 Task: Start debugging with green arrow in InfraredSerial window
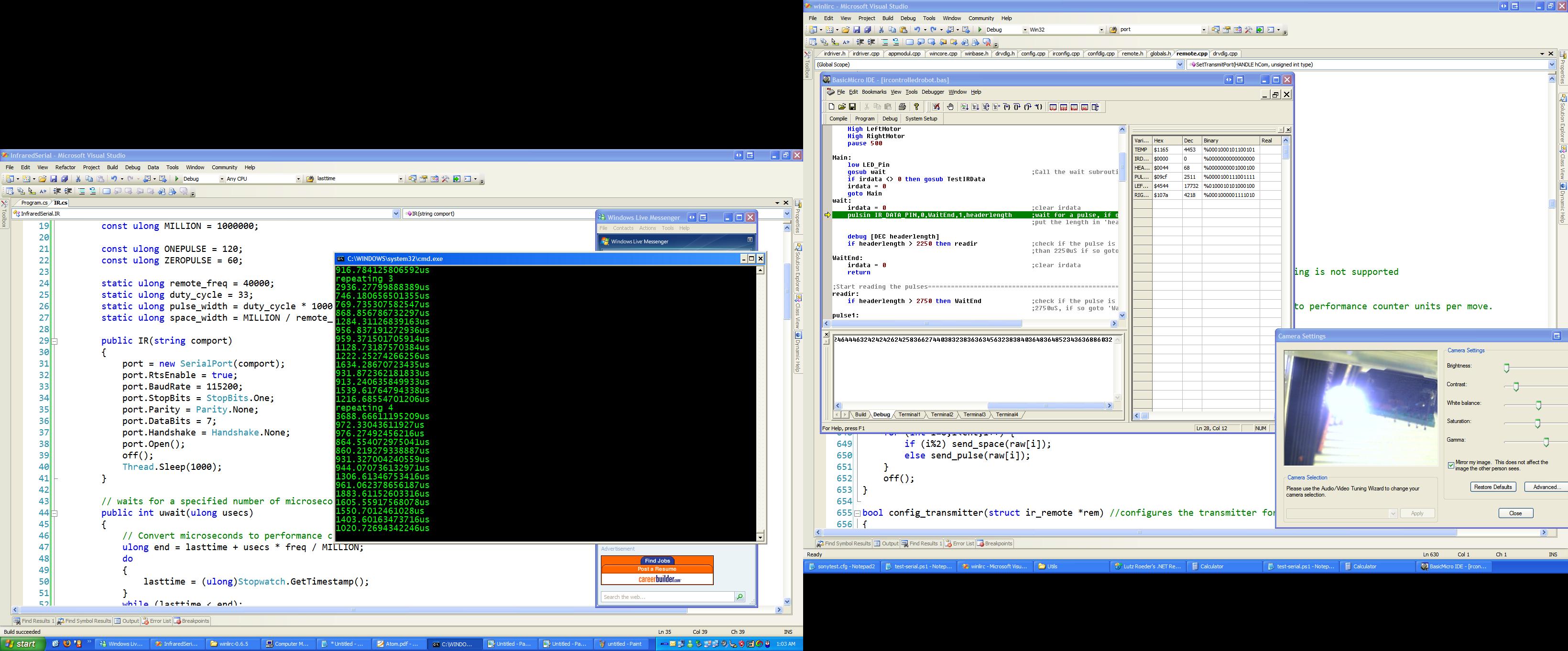point(176,179)
